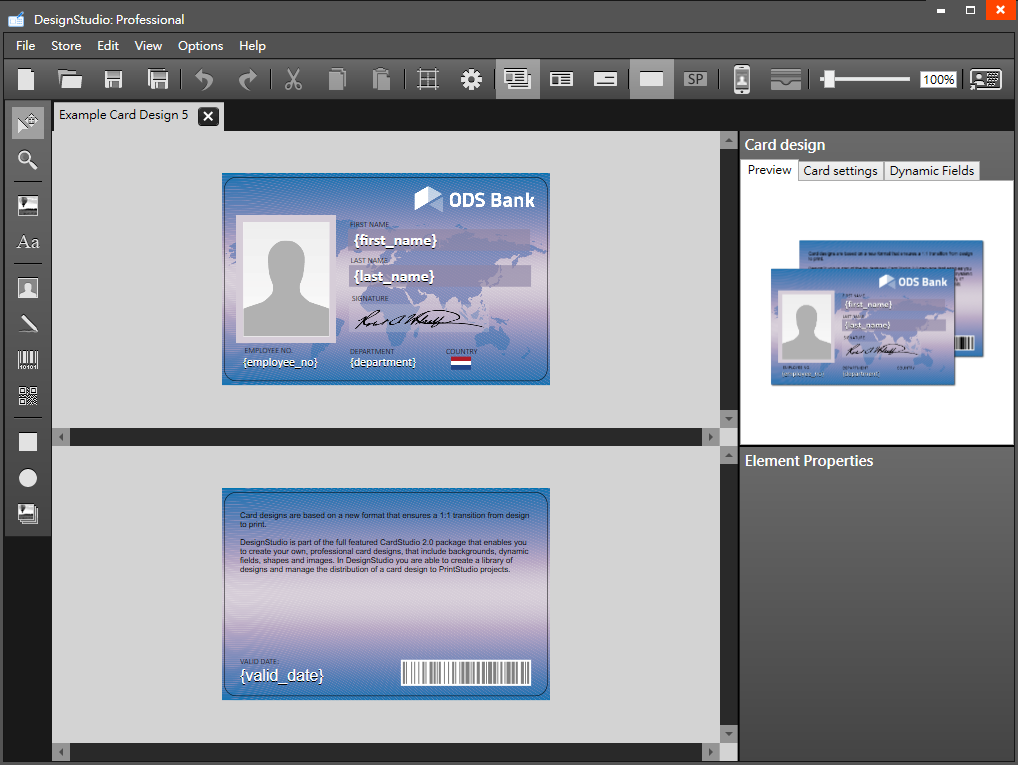Viewport: 1018px width, 765px height.
Task: Select the {department} field on card
Action: click(x=383, y=362)
